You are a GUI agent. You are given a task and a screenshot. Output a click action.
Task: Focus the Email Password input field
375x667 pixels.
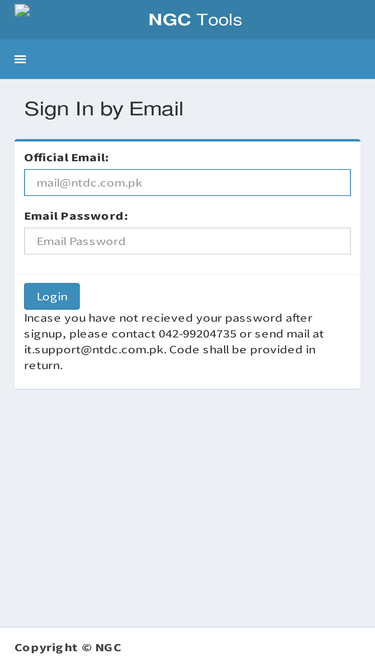pyautogui.click(x=188, y=241)
